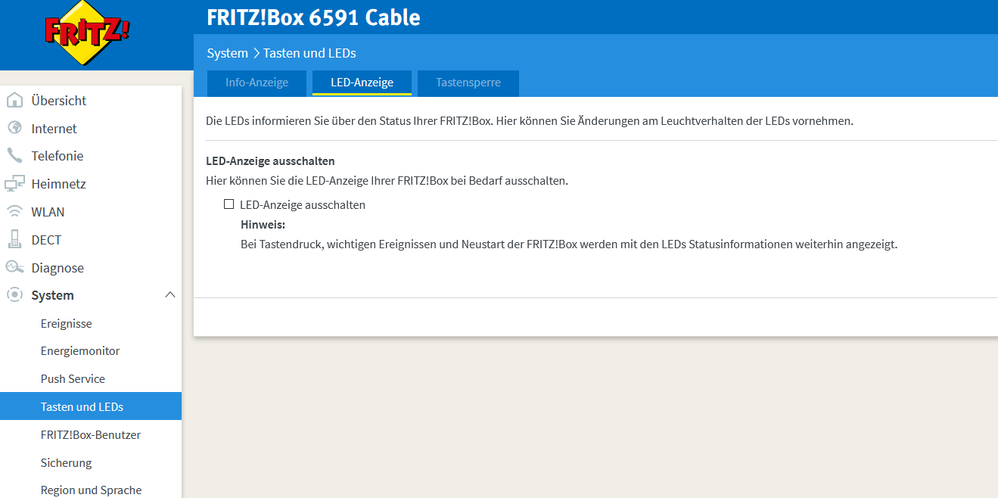998x498 pixels.
Task: Navigate to Sicherung page
Action: [66, 463]
